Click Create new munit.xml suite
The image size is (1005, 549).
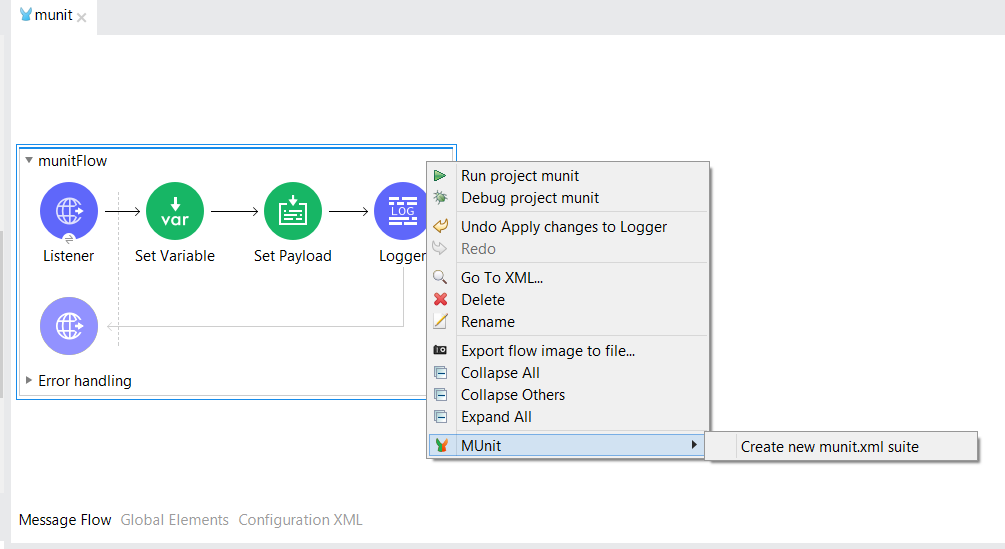829,447
